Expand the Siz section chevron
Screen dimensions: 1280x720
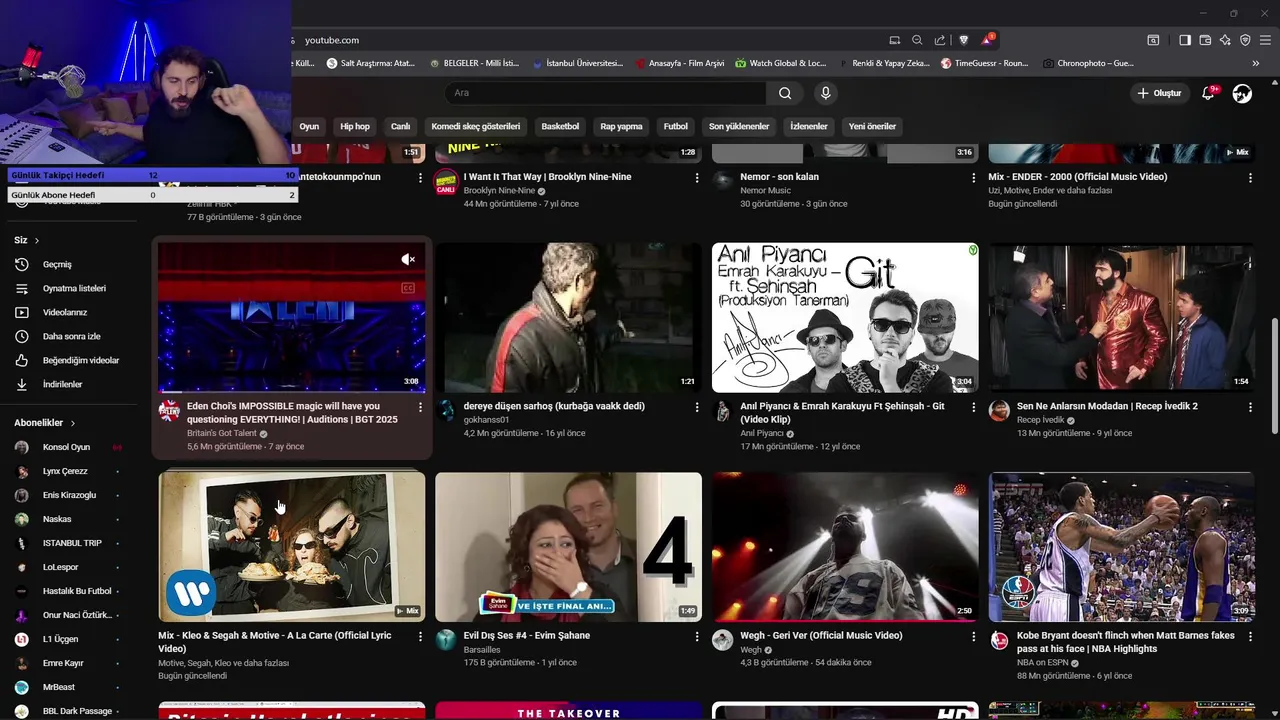pyautogui.click(x=37, y=240)
